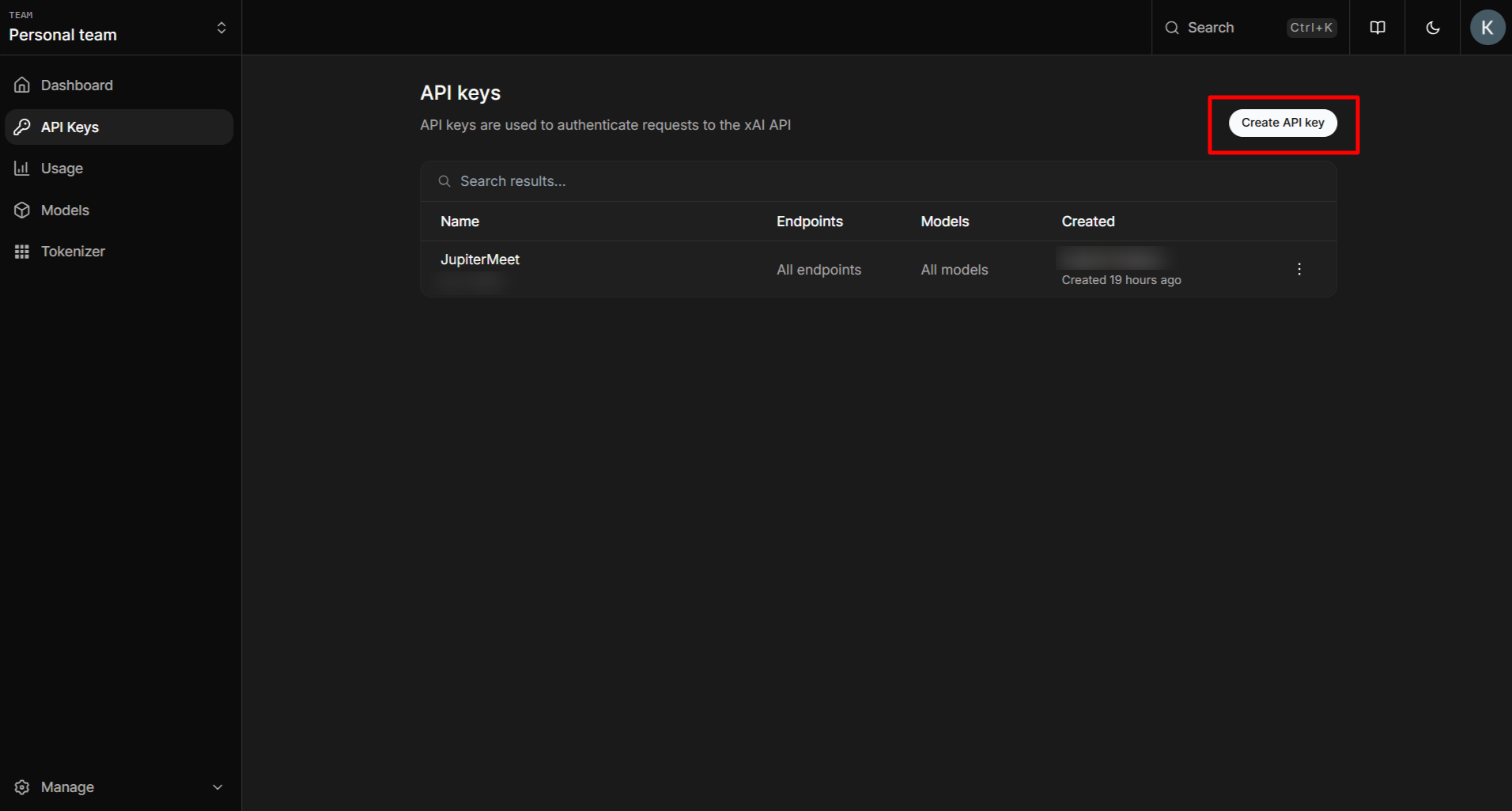Click the Models cube icon
Screen dimensions: 1512x811
21,210
